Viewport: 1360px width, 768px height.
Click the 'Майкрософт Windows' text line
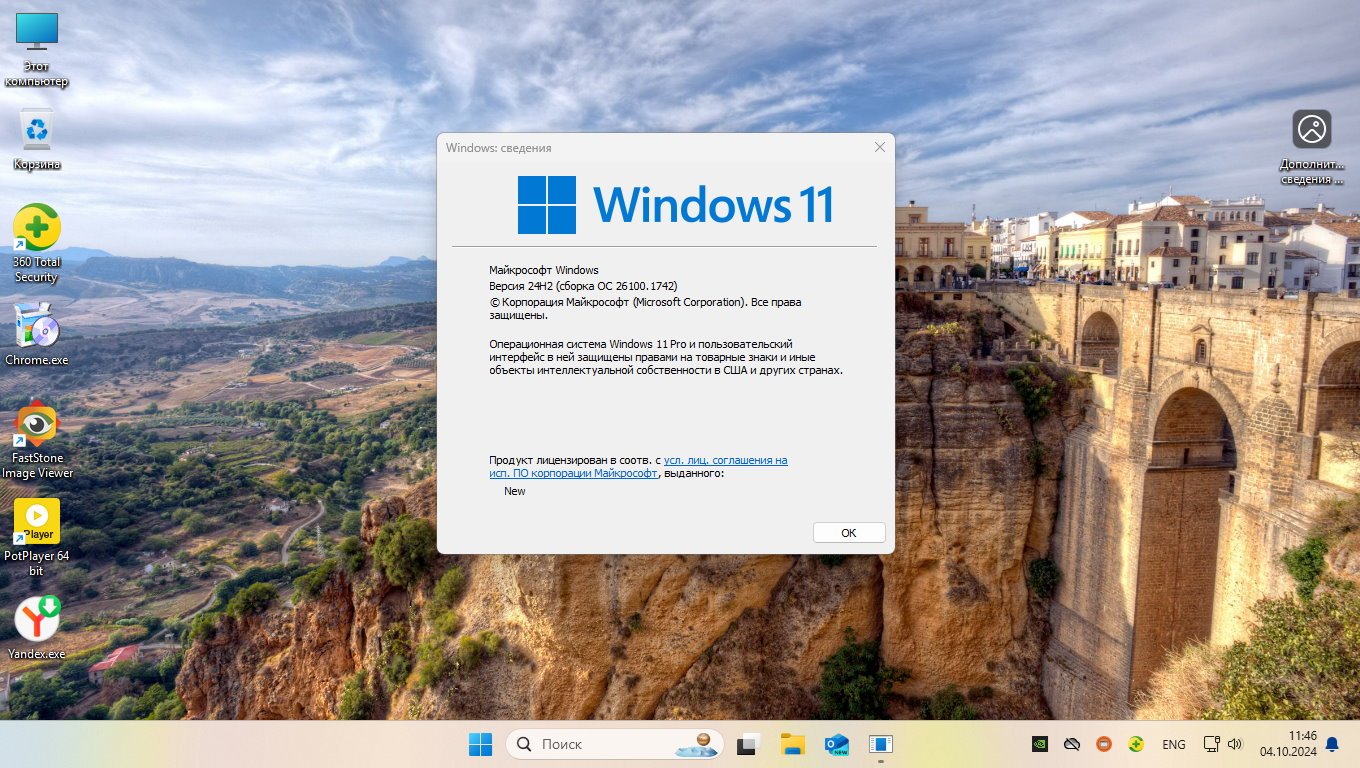(544, 270)
